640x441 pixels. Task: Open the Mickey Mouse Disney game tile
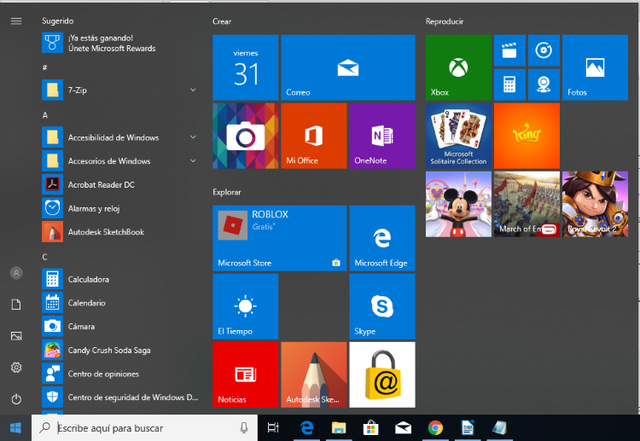pos(458,204)
